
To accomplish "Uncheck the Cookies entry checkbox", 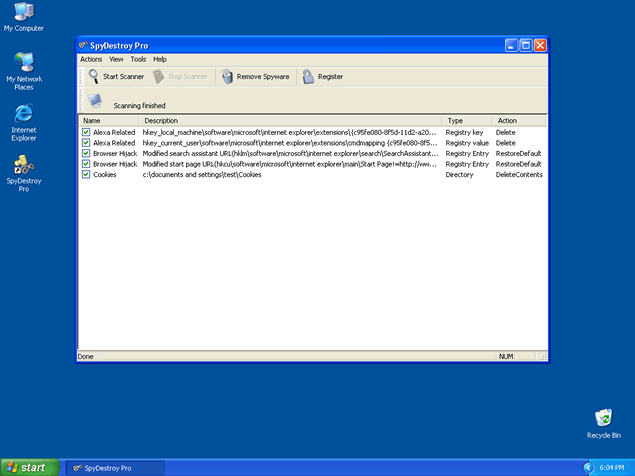I will coord(86,174).
